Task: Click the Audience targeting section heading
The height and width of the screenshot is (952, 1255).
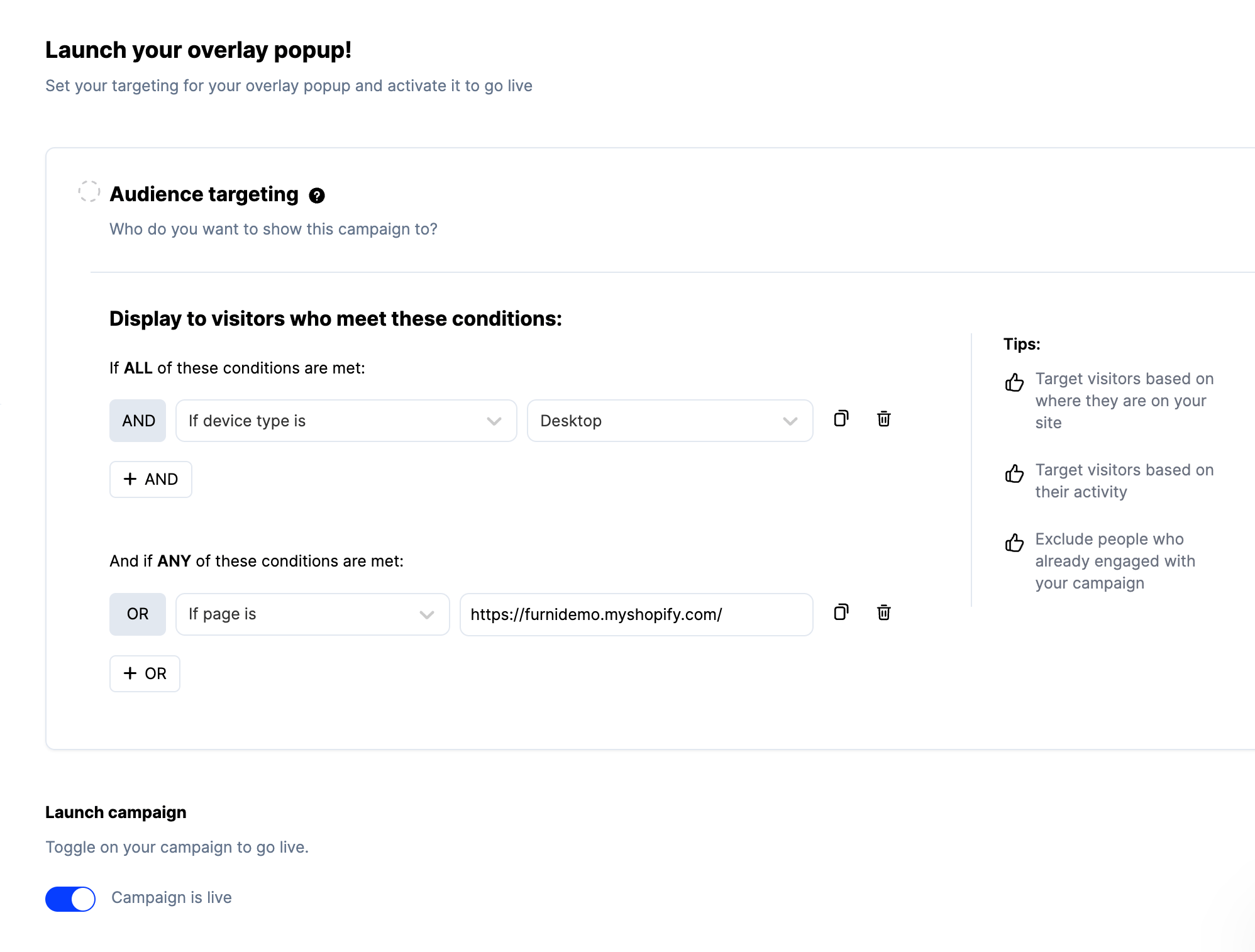Action: click(x=204, y=194)
